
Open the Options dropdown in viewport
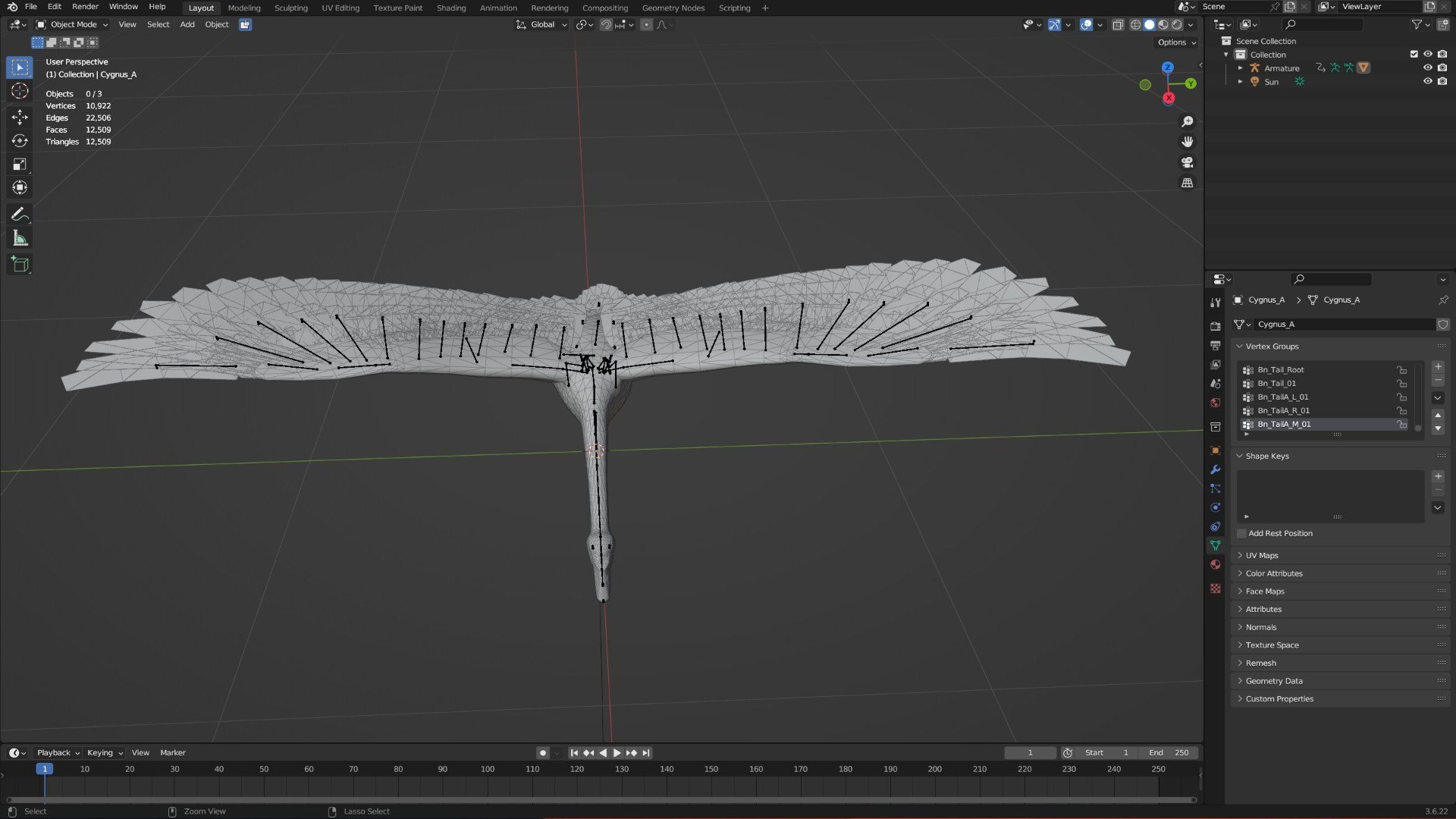[x=1177, y=42]
